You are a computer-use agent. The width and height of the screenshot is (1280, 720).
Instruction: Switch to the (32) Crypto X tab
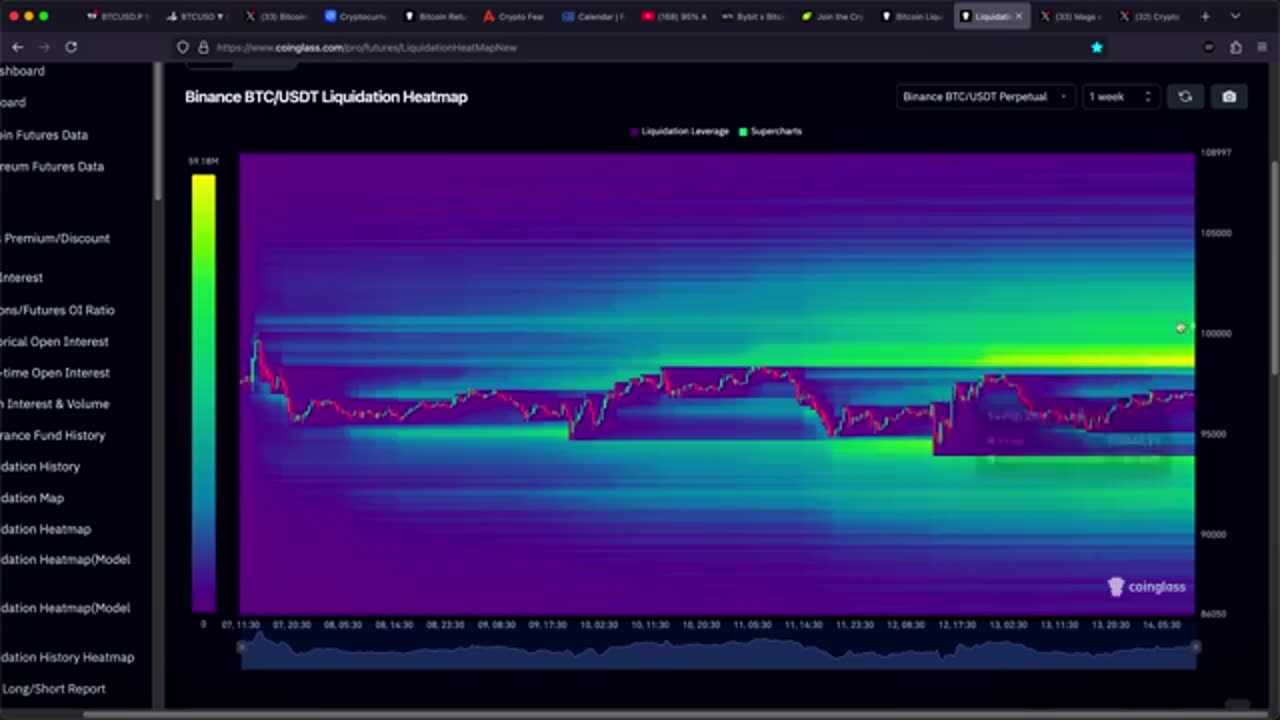coord(1150,16)
